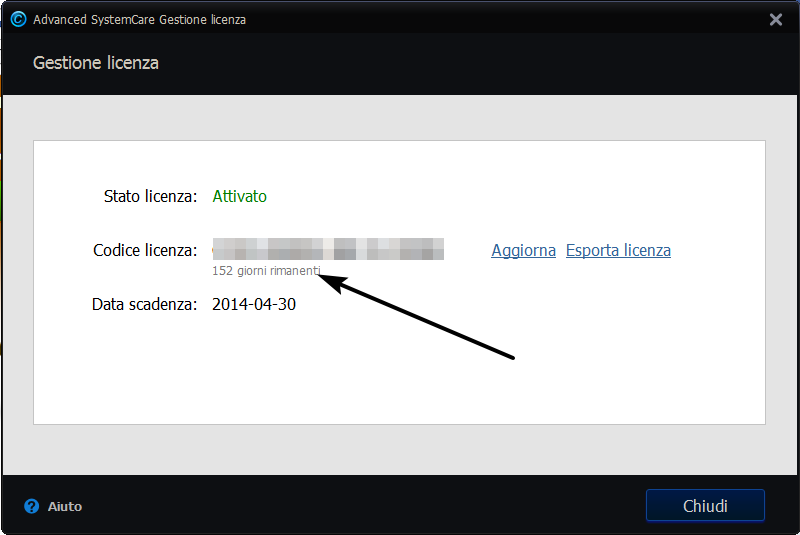Click the Aggiorna link
Viewport: 800px width, 535px height.
pos(523,250)
